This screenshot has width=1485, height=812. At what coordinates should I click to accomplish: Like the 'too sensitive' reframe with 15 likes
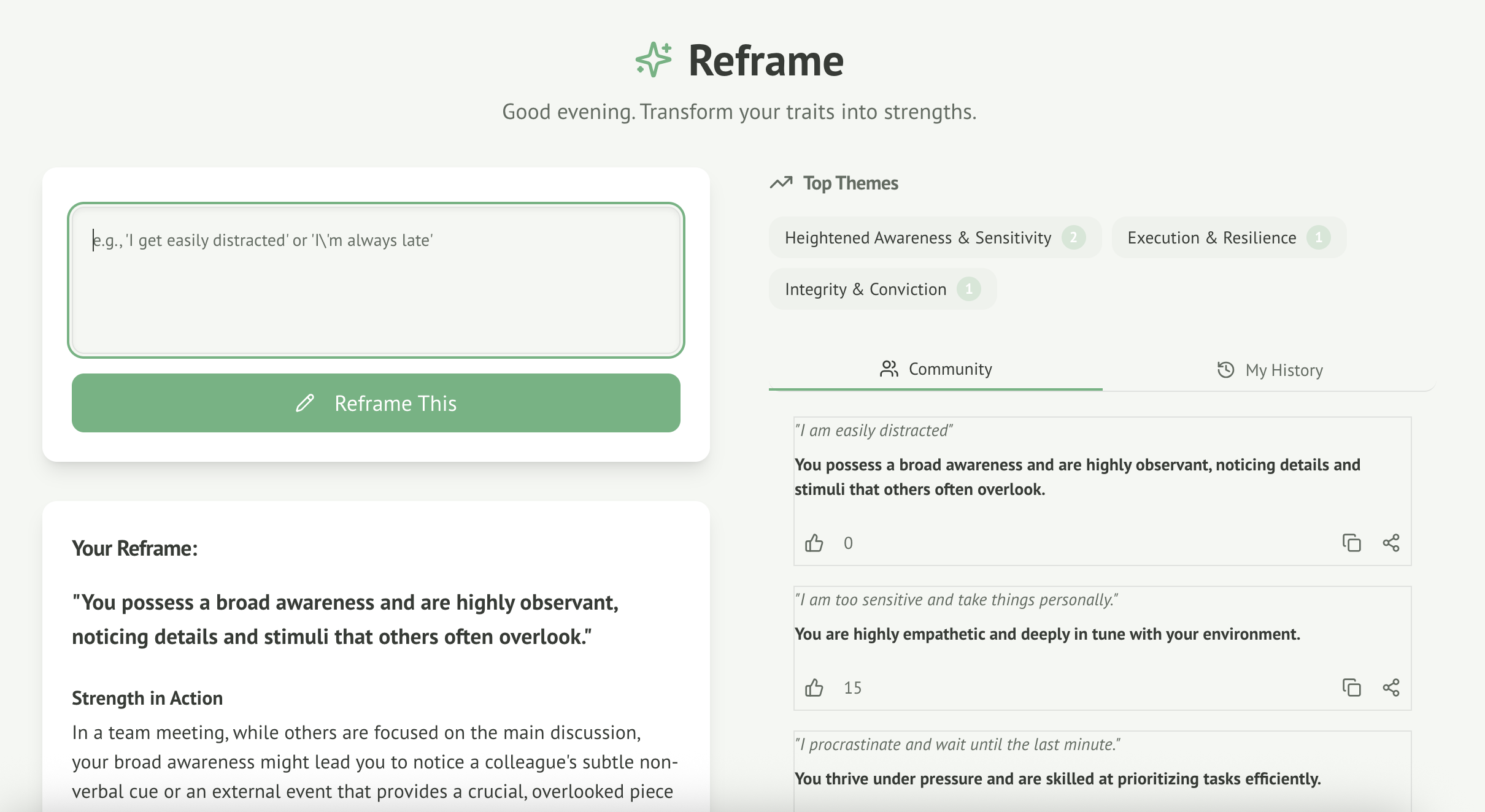coord(814,688)
